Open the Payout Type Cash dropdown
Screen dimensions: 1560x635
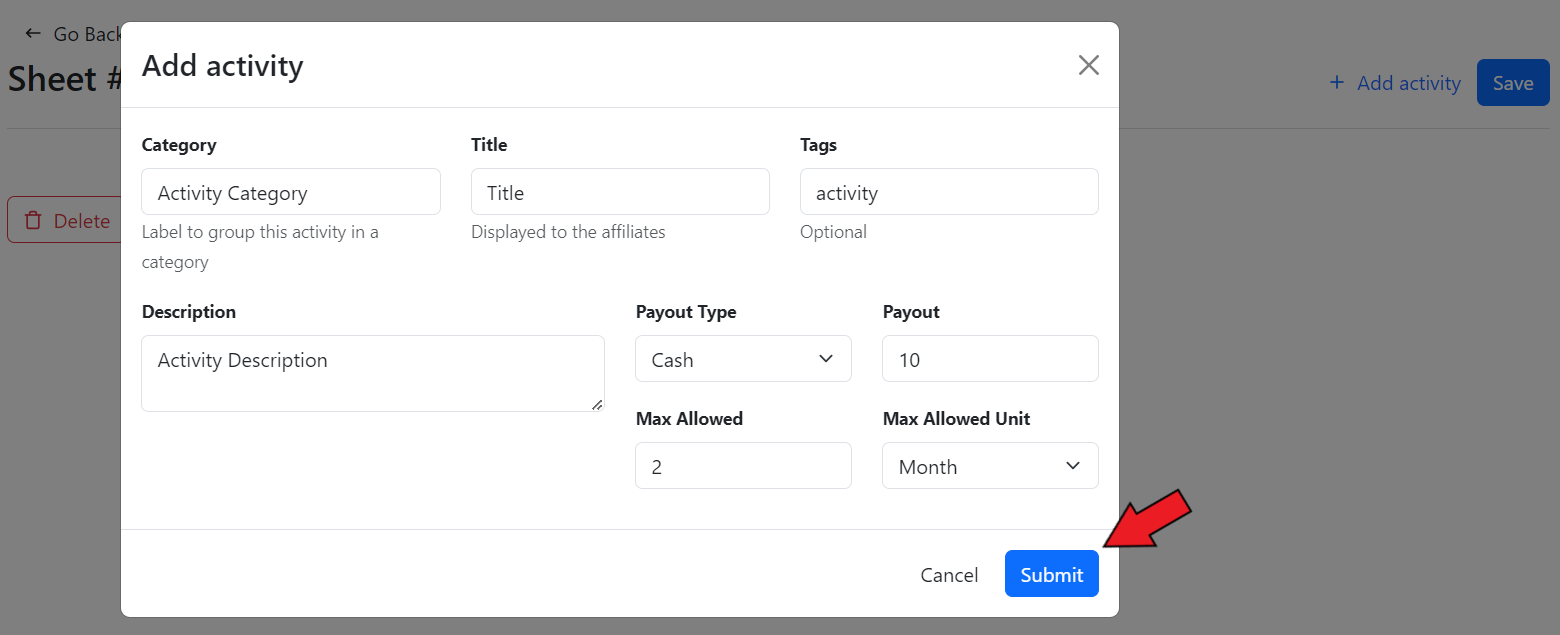click(x=742, y=359)
